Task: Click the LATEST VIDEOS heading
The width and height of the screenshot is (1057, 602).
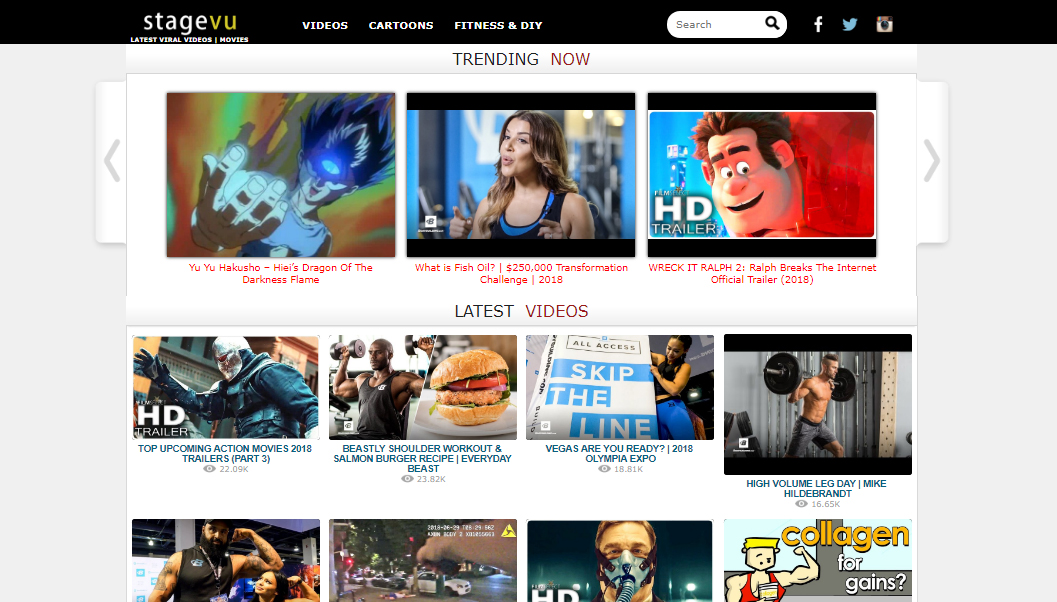Action: 521,311
